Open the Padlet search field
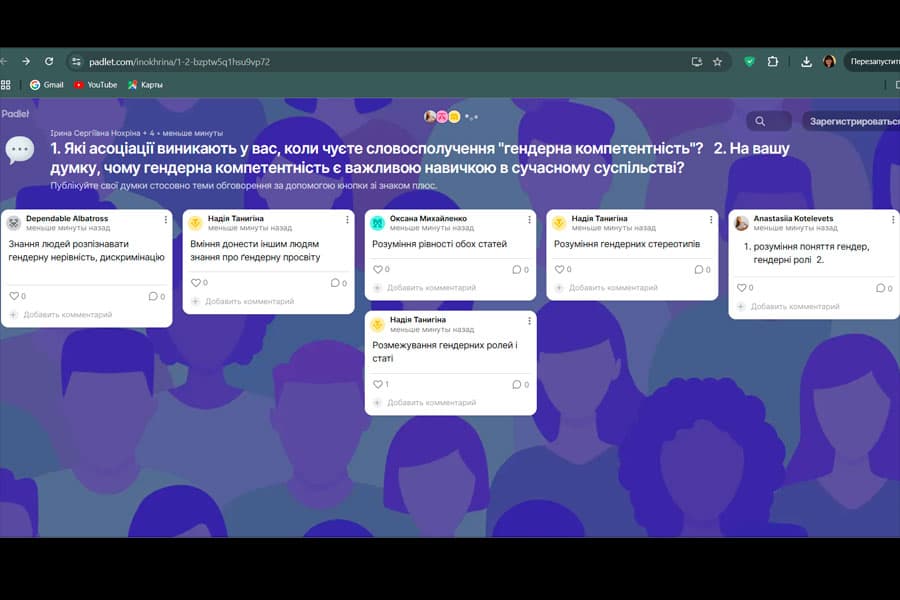The width and height of the screenshot is (900, 600). pyautogui.click(x=769, y=121)
